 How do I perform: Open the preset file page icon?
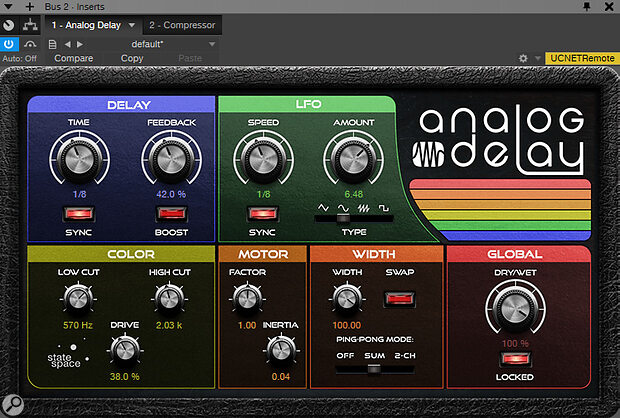pos(52,44)
